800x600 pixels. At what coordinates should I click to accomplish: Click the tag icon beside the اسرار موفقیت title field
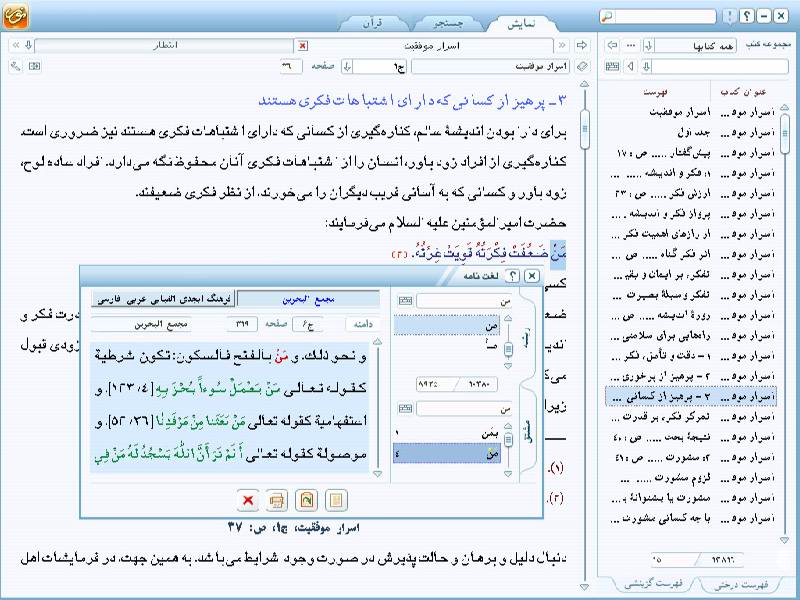tap(582, 66)
